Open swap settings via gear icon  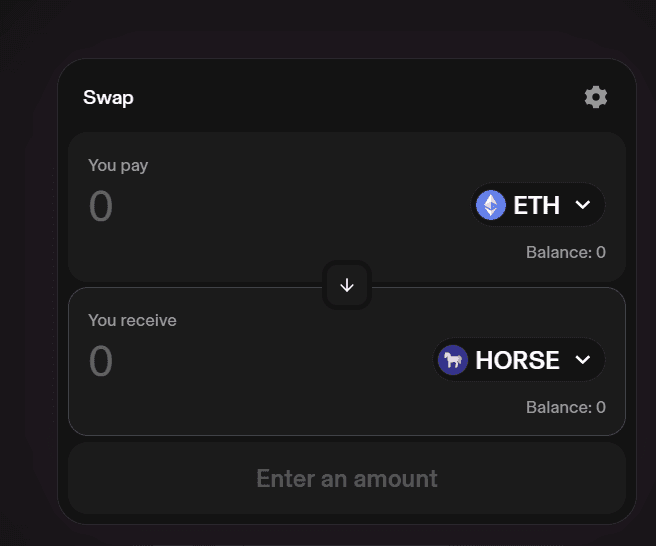(596, 97)
